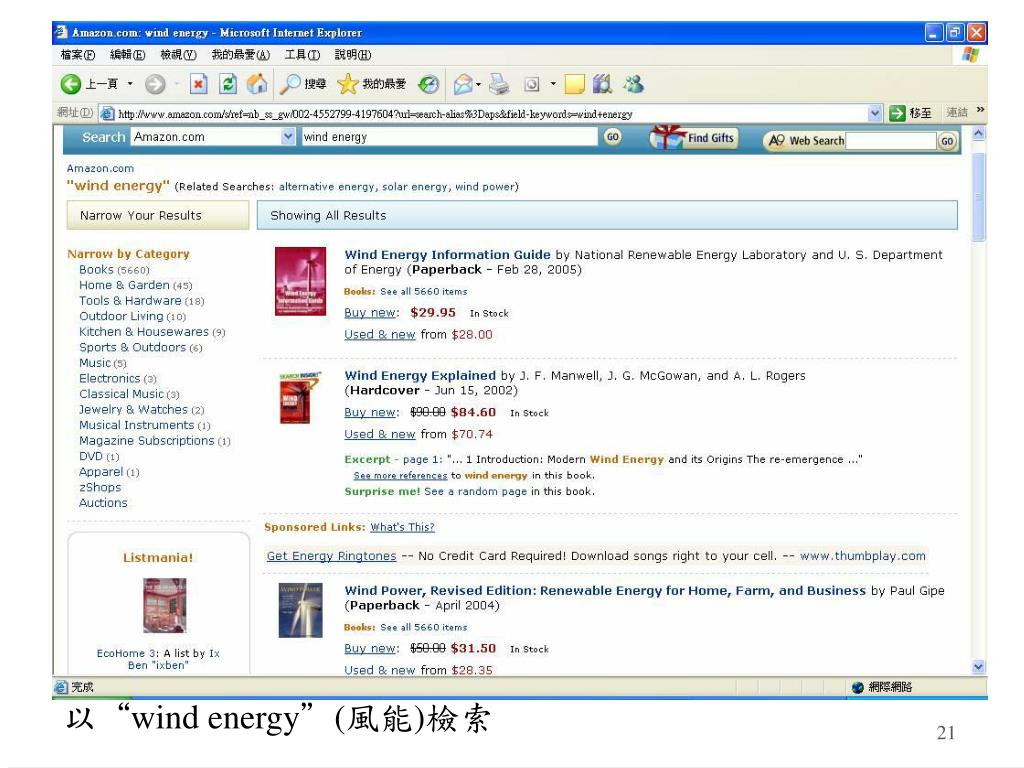Open Wind Energy Explained cover thumbnail
1024x768 pixels.
(x=300, y=398)
